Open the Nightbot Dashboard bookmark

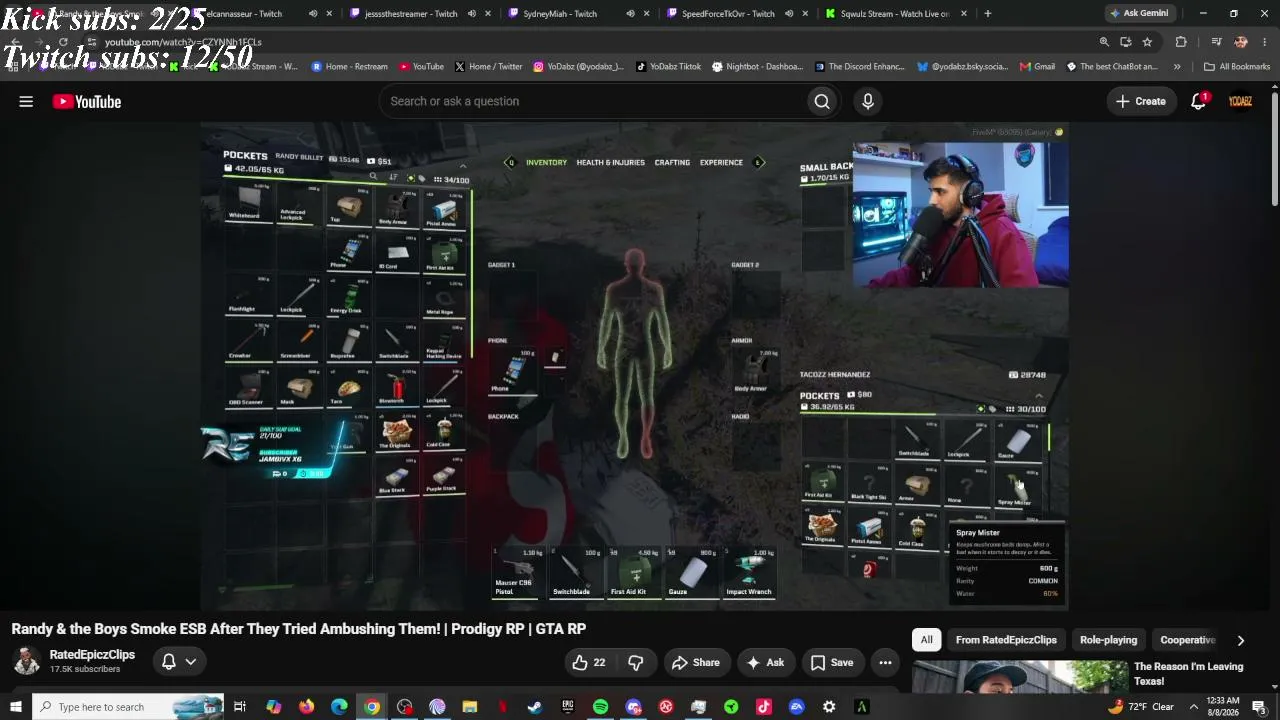(758, 67)
